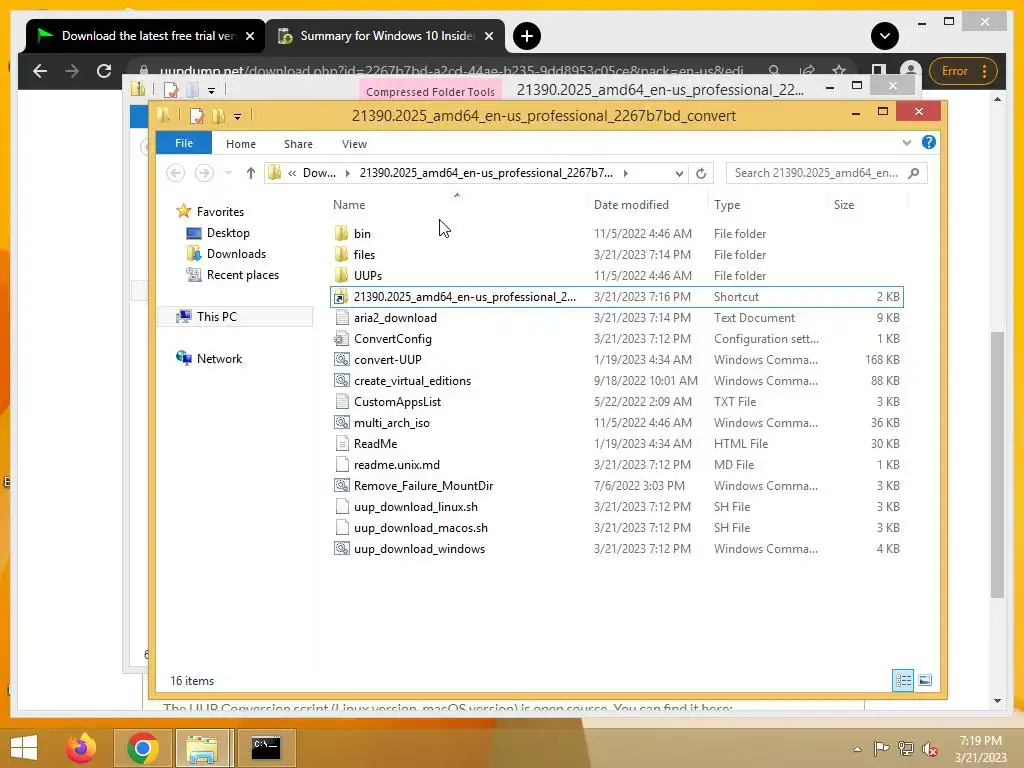Open Firefox from the taskbar
This screenshot has height=768, width=1024.
[81, 748]
